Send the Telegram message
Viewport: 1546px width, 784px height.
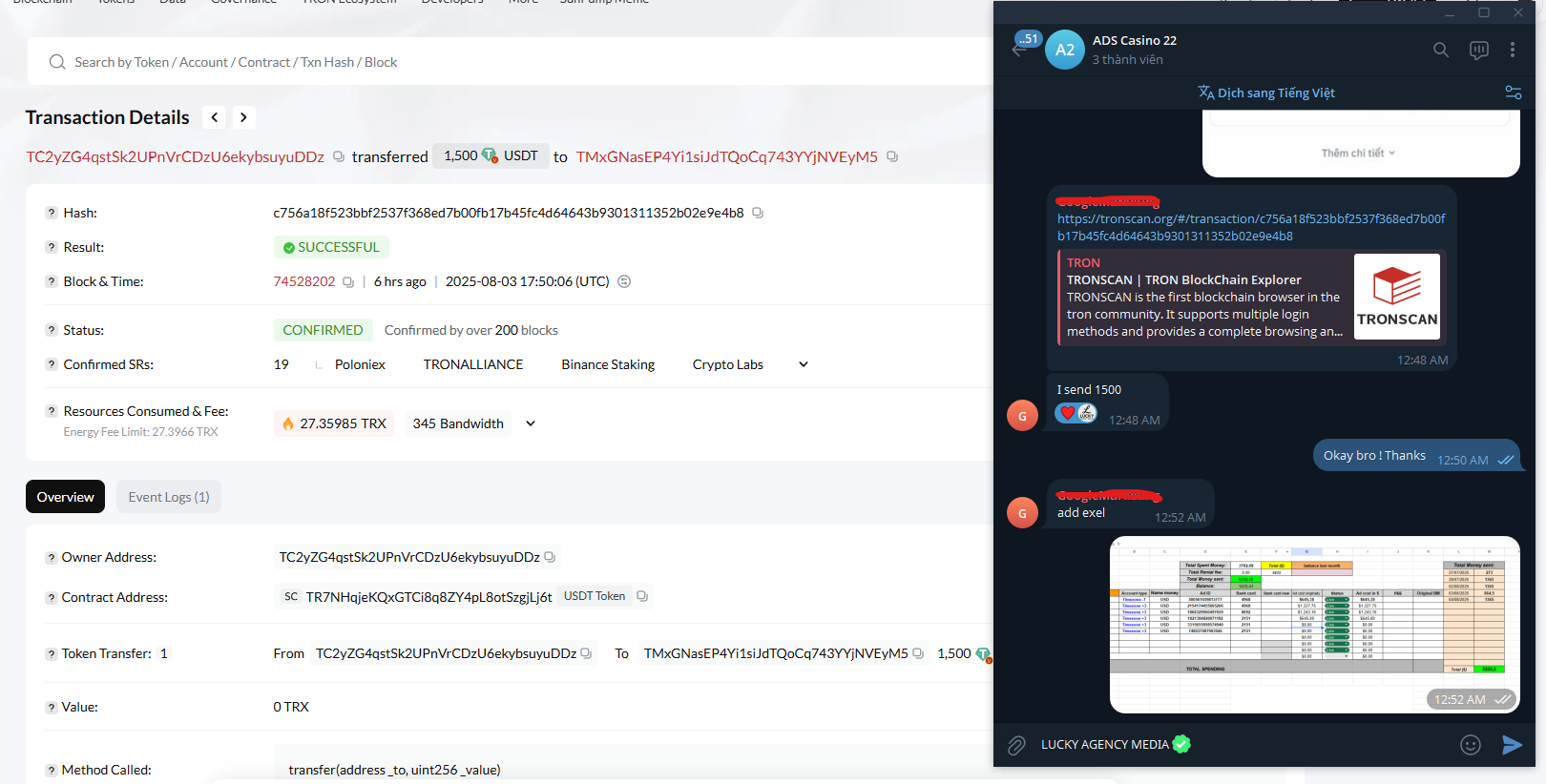(1513, 745)
